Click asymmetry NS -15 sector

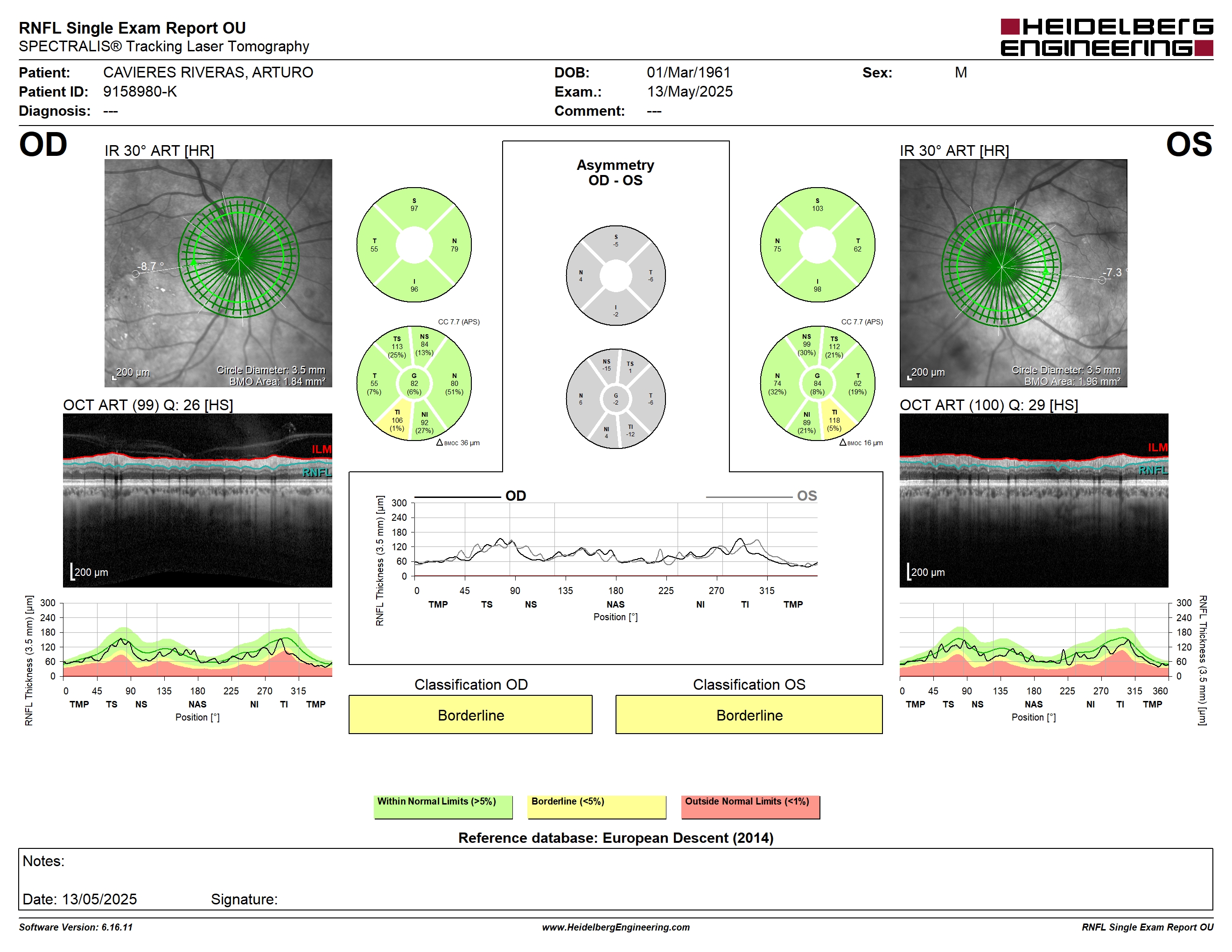coord(606,365)
